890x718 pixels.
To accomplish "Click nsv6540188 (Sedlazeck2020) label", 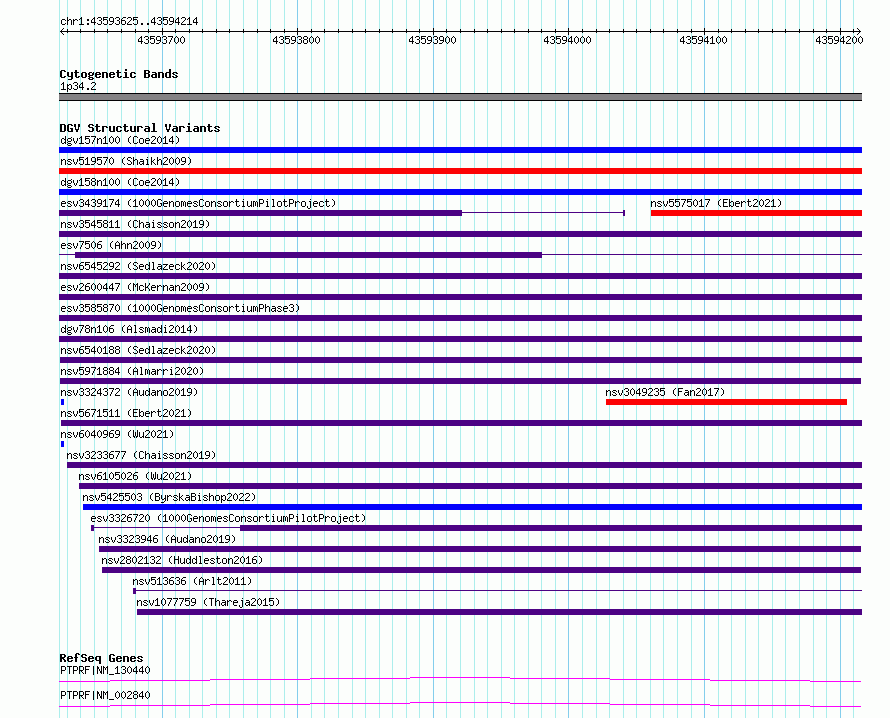I will coord(138,350).
